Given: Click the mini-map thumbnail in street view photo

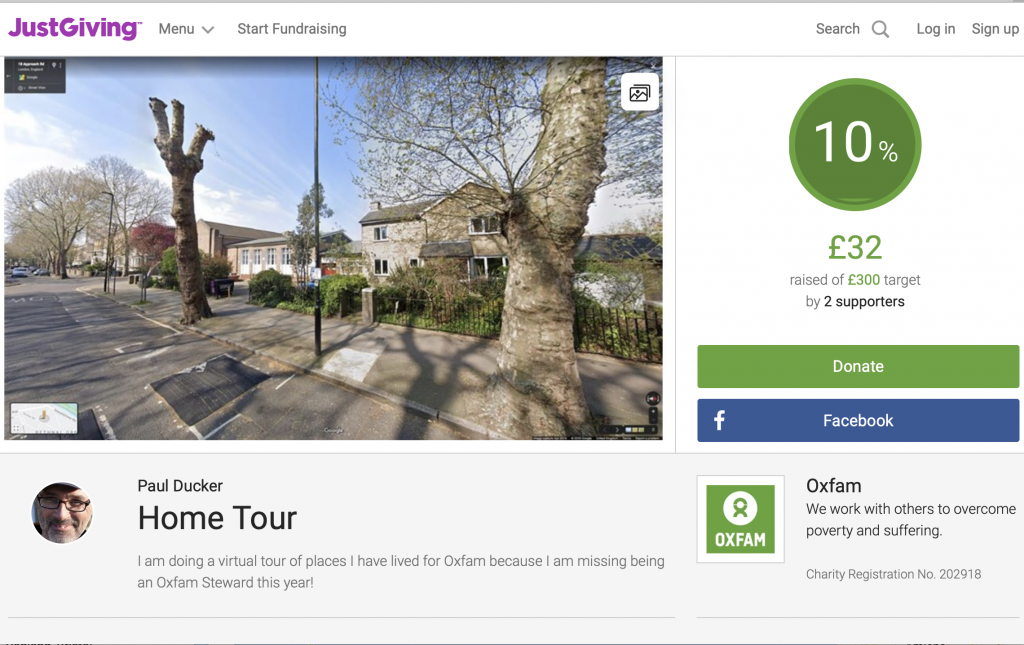Looking at the screenshot, I should tap(44, 418).
